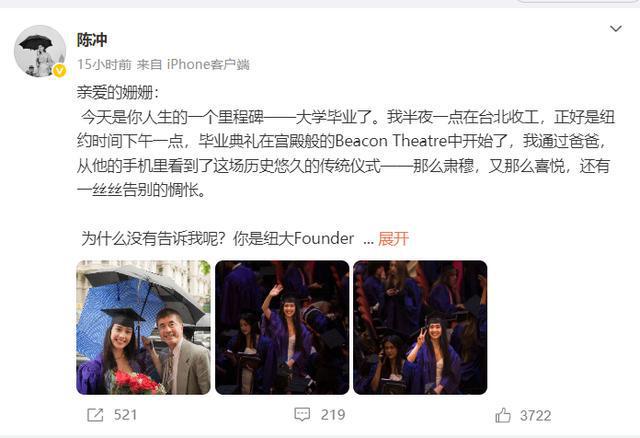Click the comment bubble icon
The width and height of the screenshot is (640, 438).
(x=302, y=414)
